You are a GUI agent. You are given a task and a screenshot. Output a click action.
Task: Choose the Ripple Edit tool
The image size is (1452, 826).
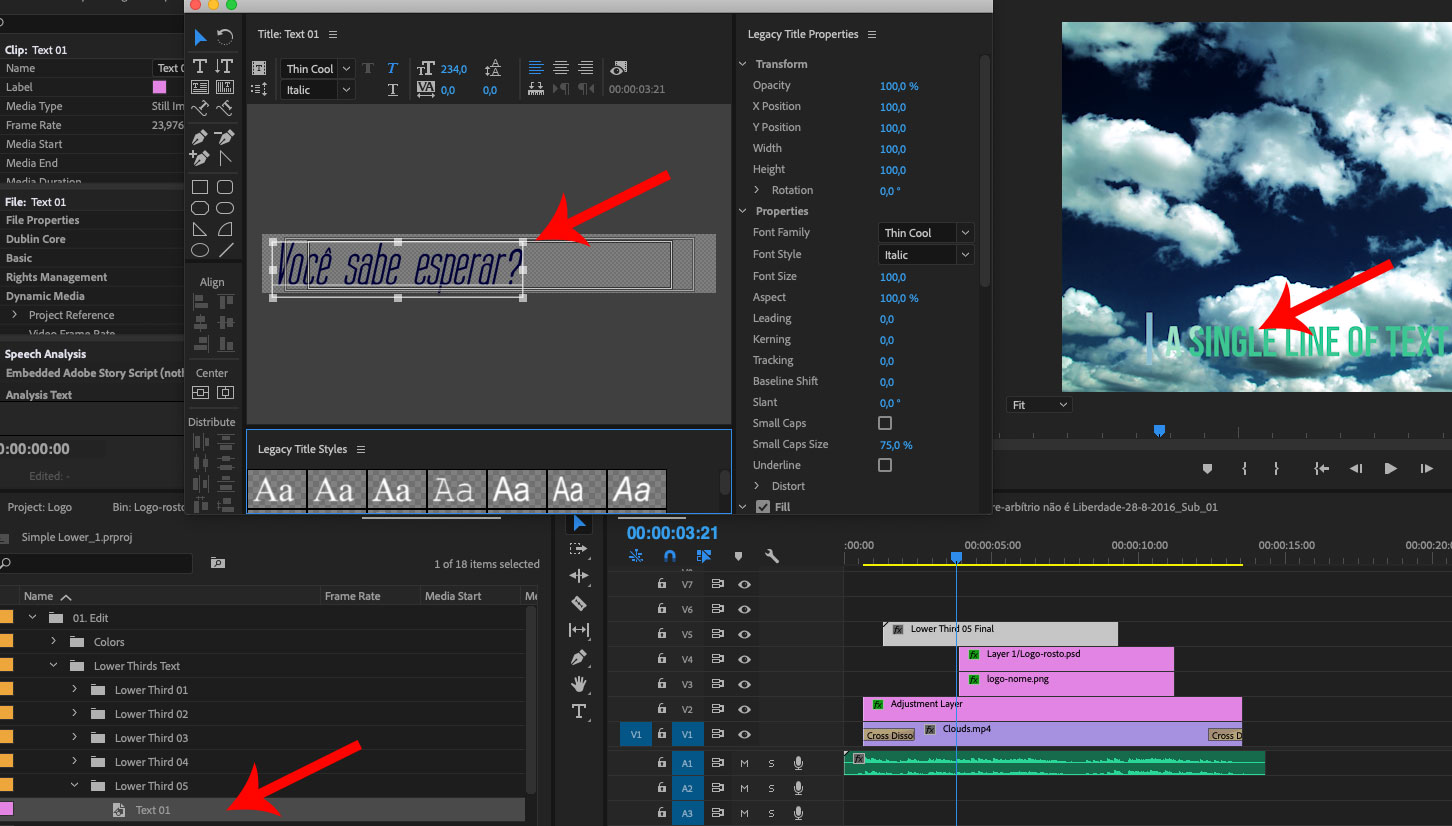[578, 576]
